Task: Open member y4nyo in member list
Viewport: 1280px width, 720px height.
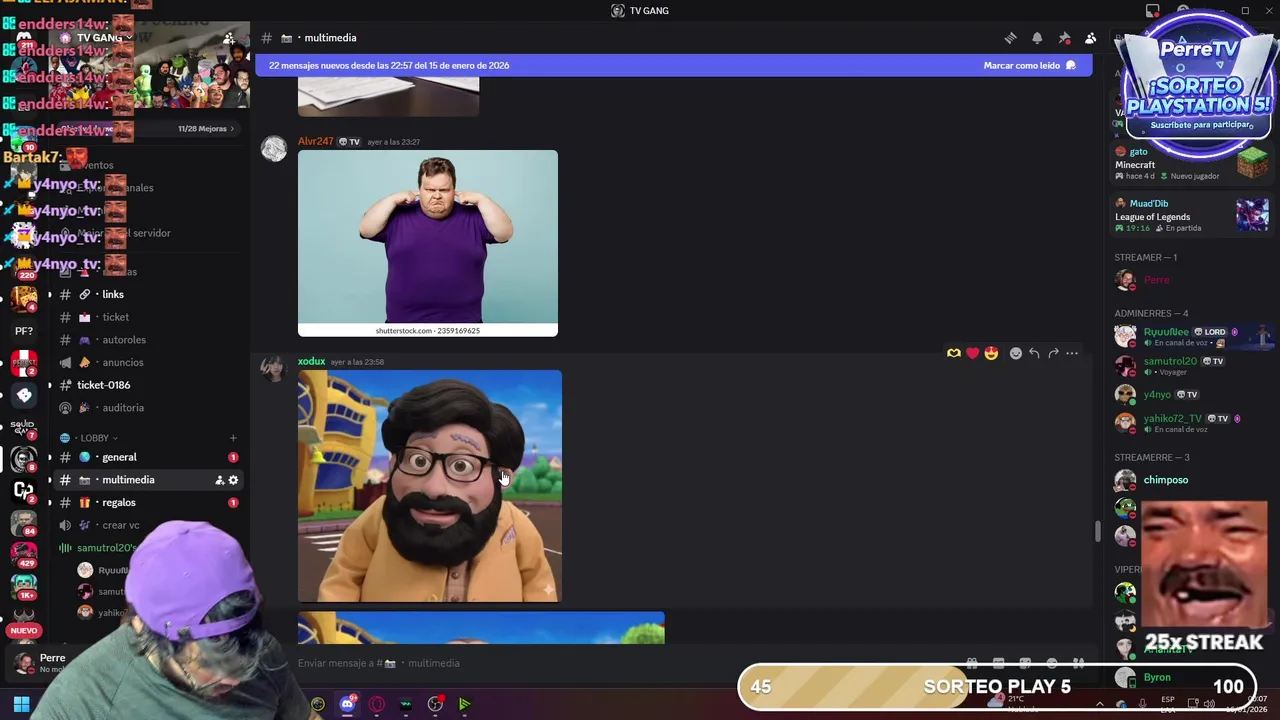Action: 1192,394
